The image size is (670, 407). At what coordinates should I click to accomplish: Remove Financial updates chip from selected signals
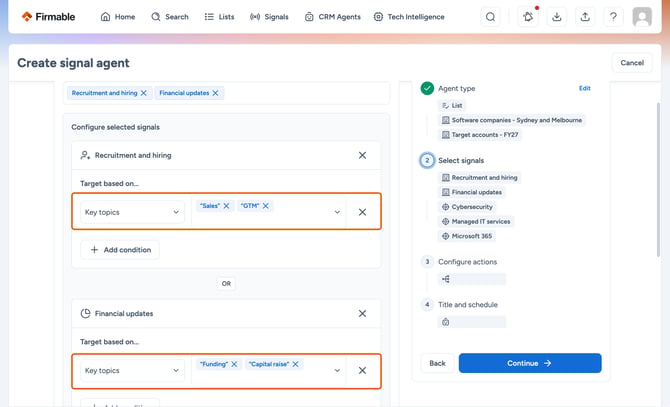click(215, 93)
